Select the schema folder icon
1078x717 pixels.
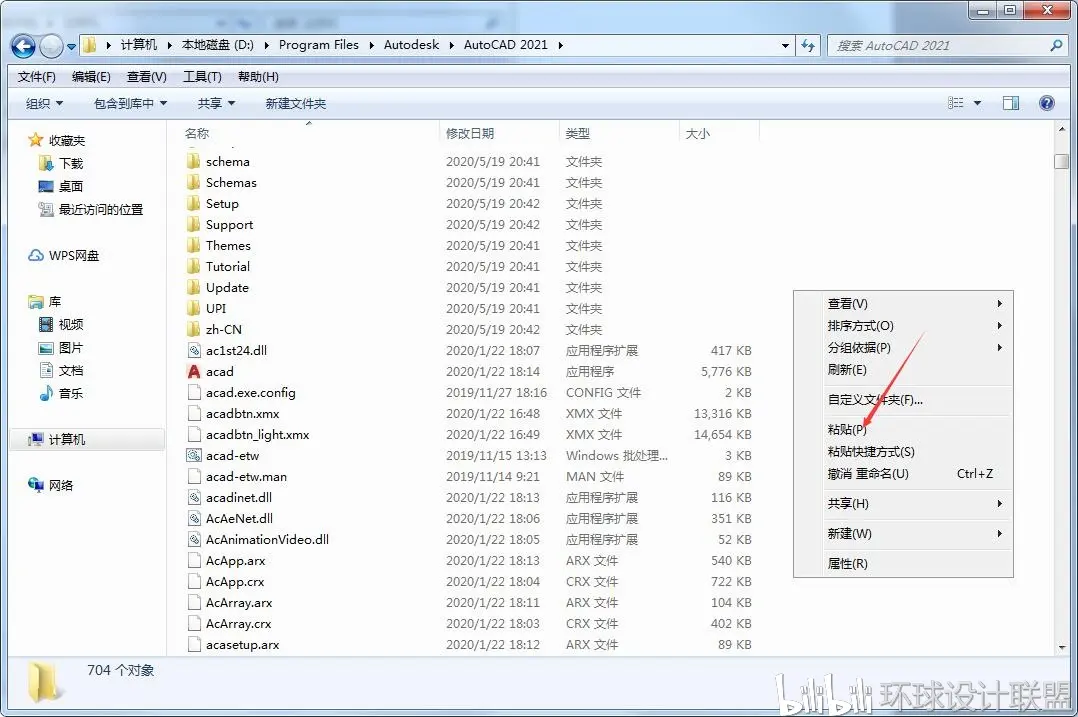194,162
